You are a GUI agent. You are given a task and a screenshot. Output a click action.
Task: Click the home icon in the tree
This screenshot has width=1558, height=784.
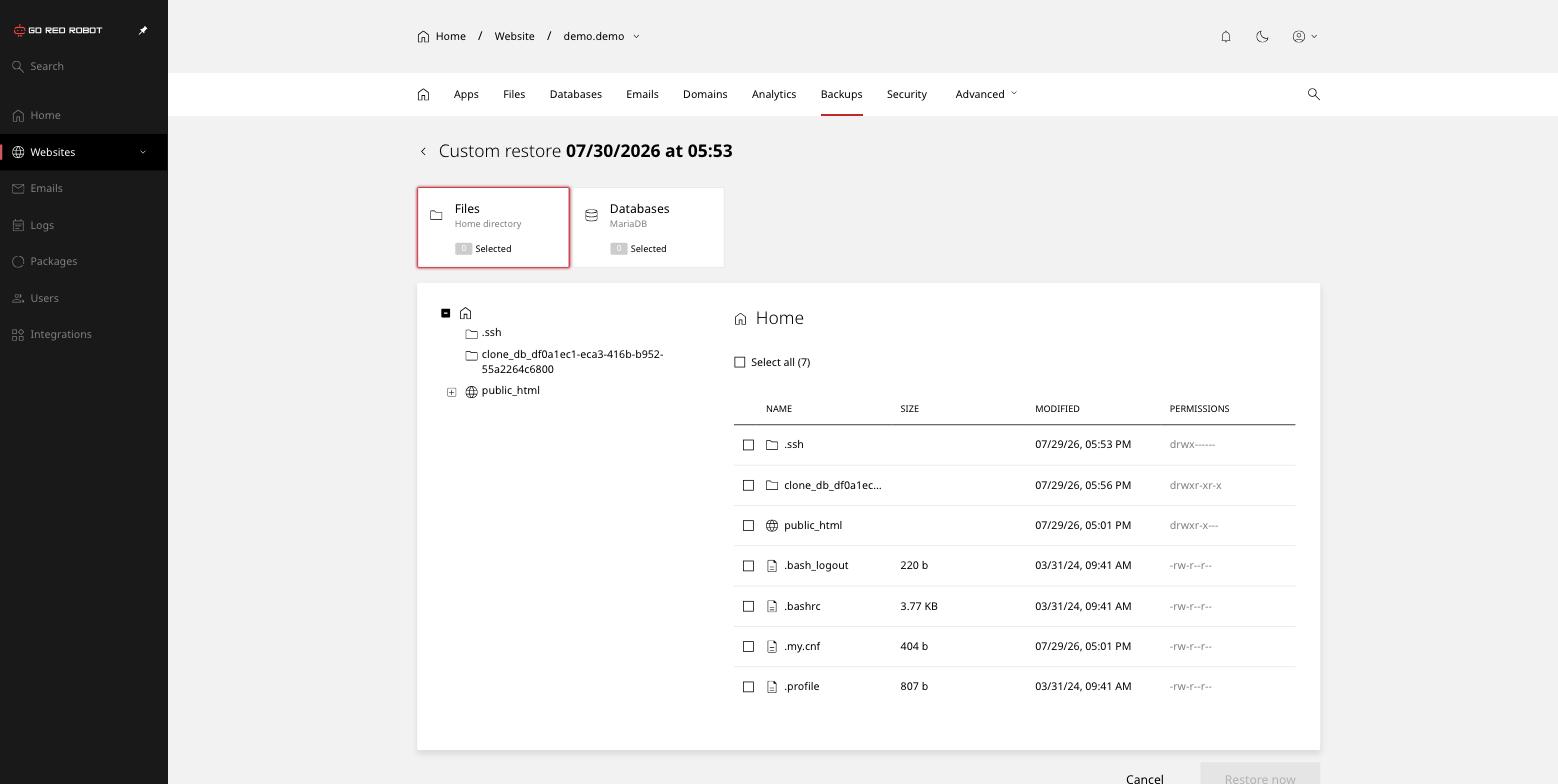pyautogui.click(x=465, y=313)
